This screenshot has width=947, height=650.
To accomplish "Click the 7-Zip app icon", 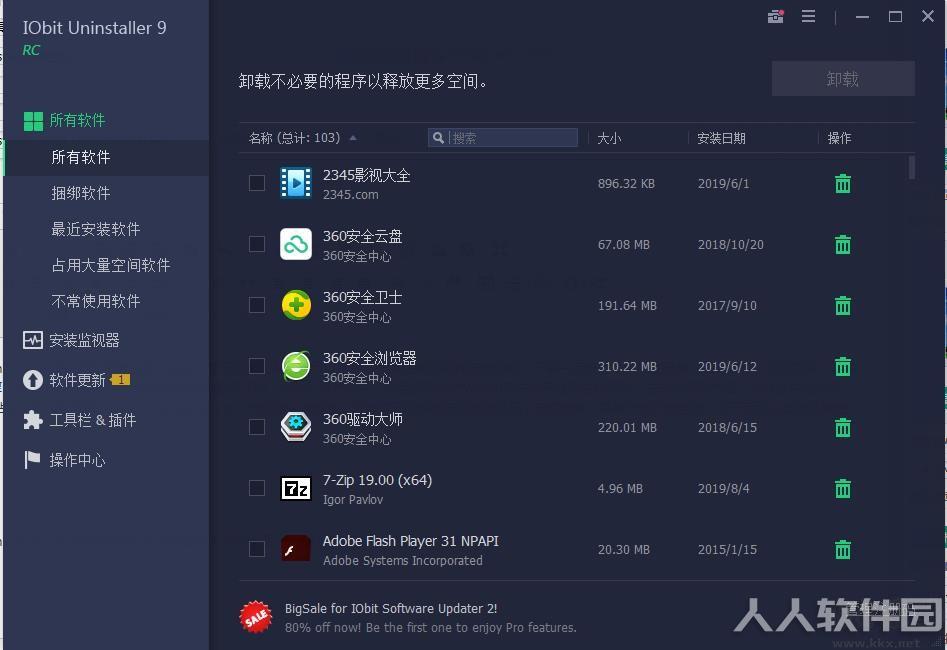I will 296,488.
